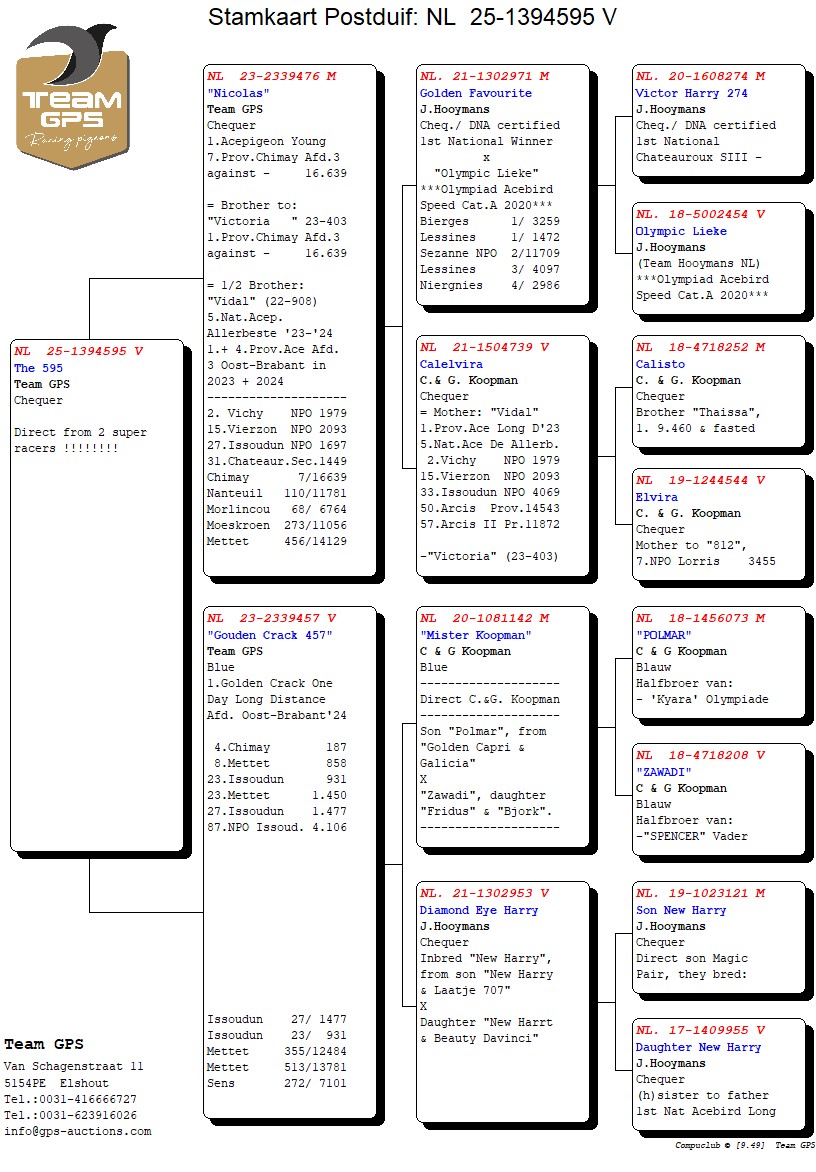This screenshot has width=816, height=1172.
Task: Click the "Mister Koopman" name
Action: pos(475,635)
